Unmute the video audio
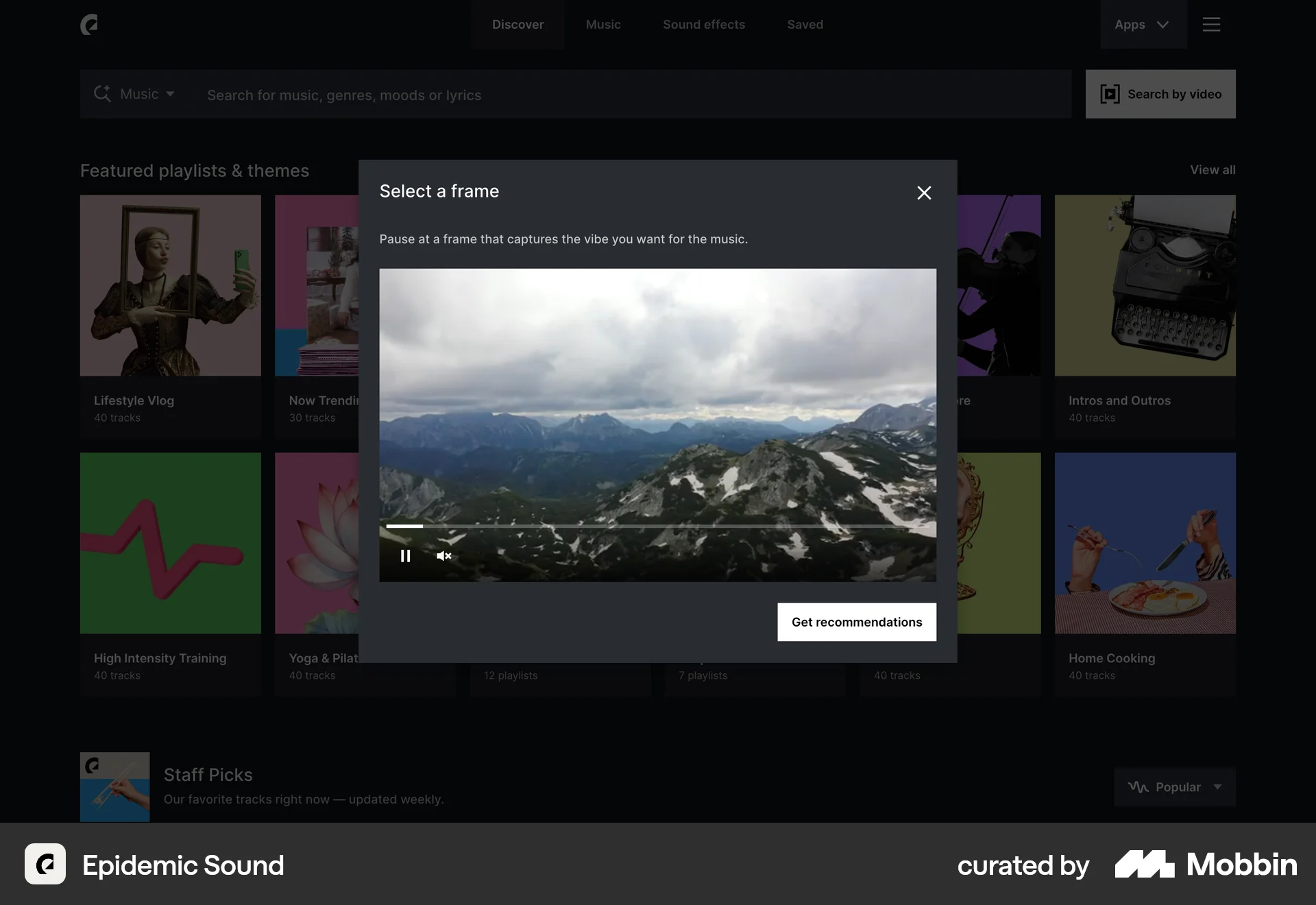 (443, 556)
